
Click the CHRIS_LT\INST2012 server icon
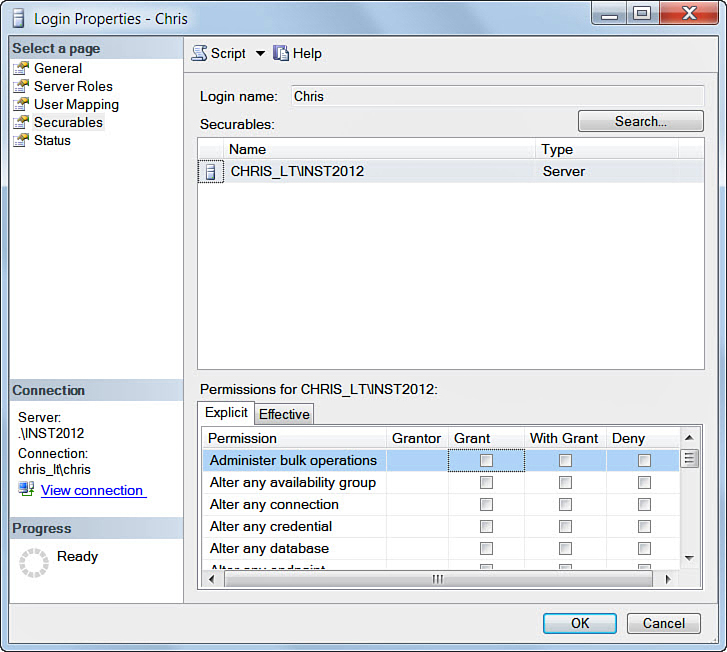pyautogui.click(x=210, y=172)
